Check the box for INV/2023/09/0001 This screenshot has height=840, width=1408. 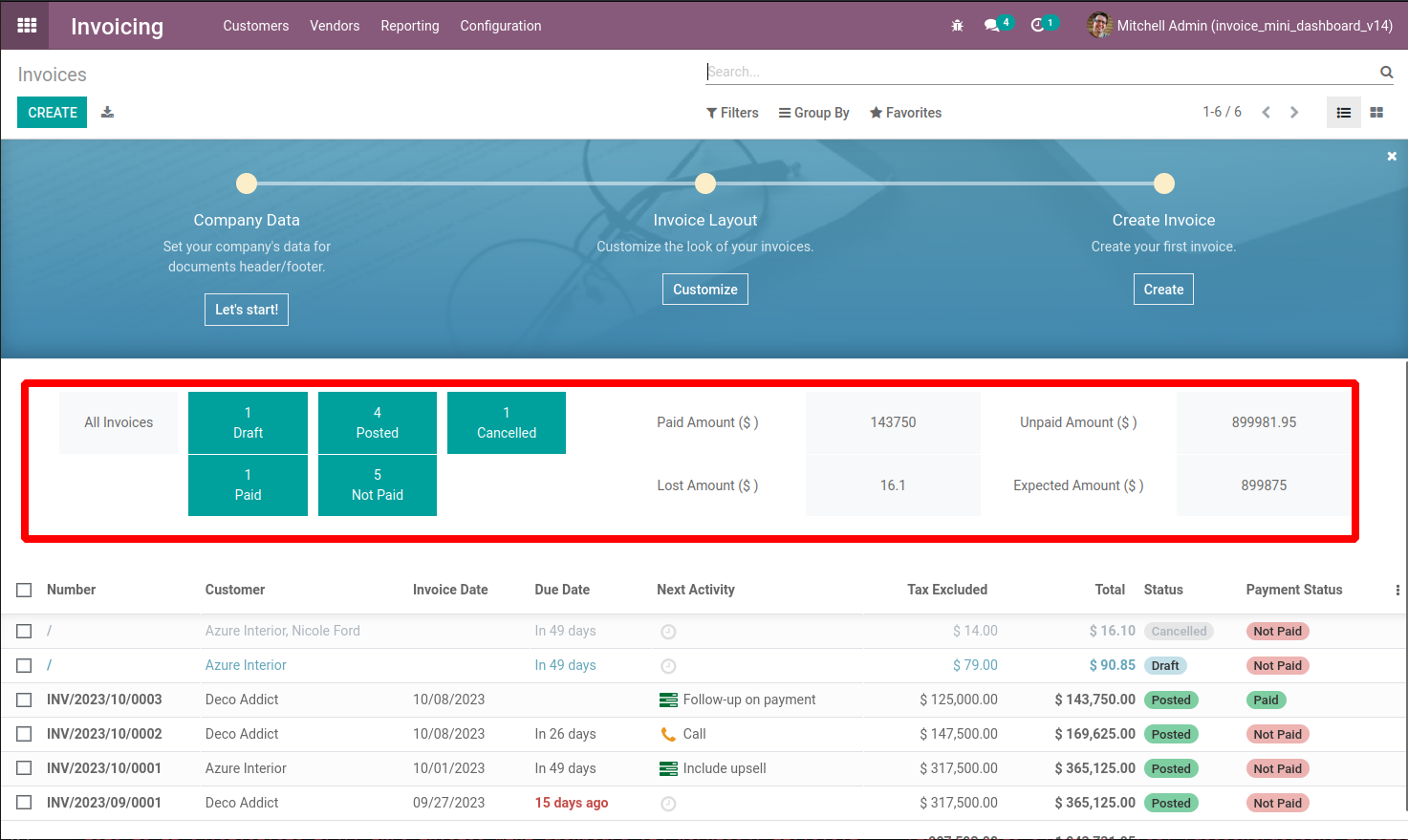pos(24,804)
